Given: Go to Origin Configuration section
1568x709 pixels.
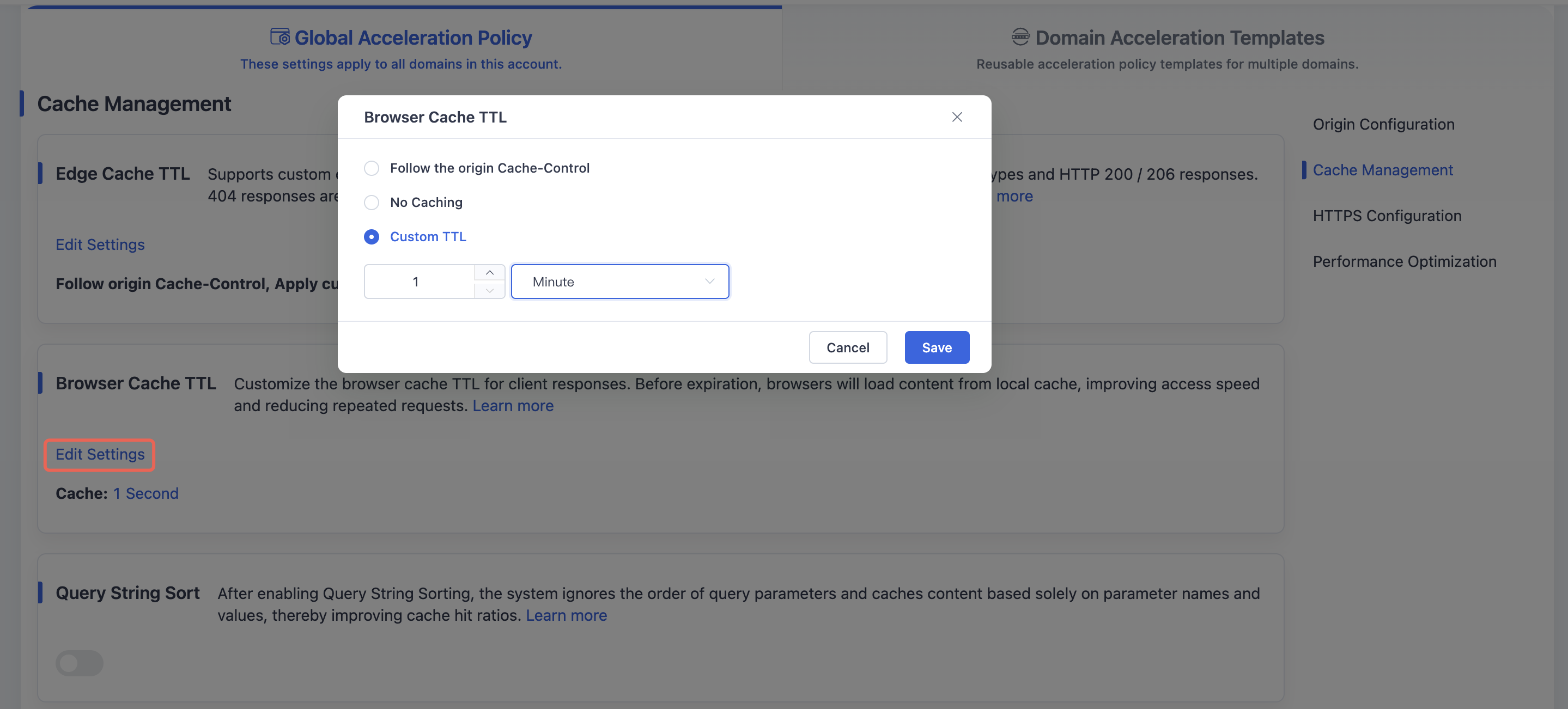Looking at the screenshot, I should pos(1383,124).
